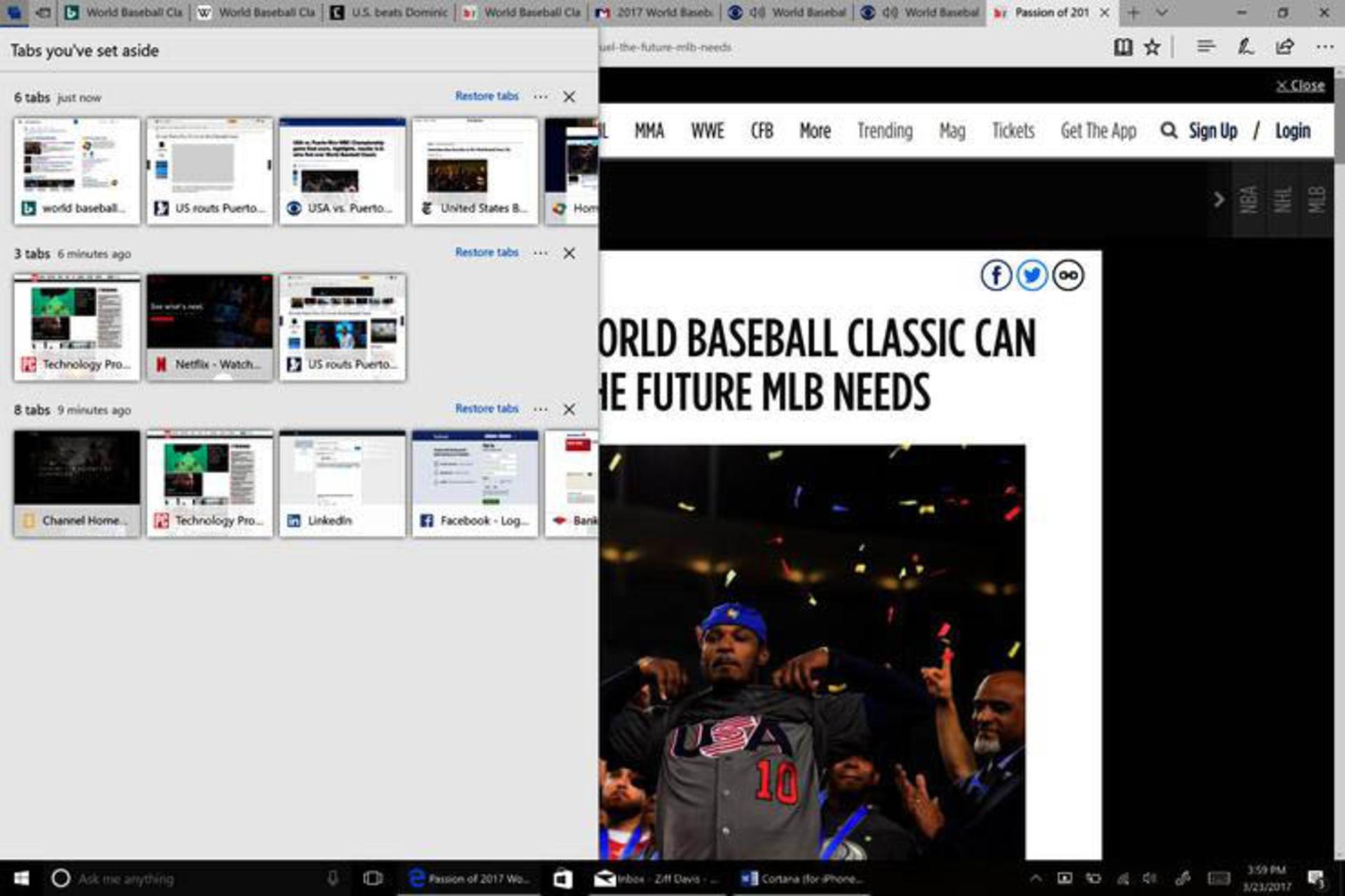Share article via Twitter icon
This screenshot has height=896, width=1345.
click(1032, 275)
